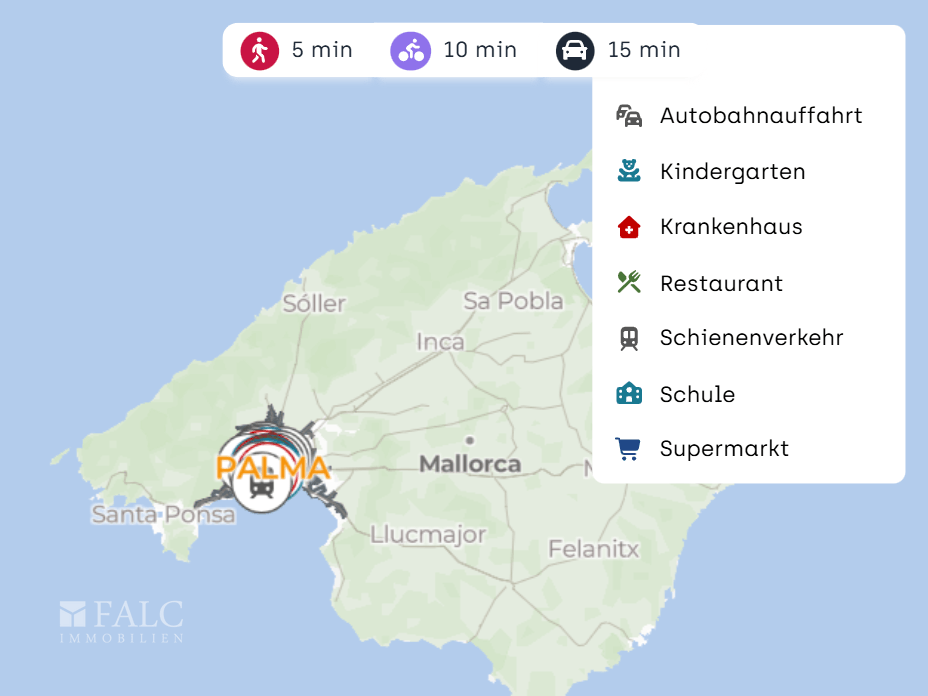The width and height of the screenshot is (928, 696).
Task: Click the red Krankenhaus hospital icon
Action: pyautogui.click(x=628, y=228)
